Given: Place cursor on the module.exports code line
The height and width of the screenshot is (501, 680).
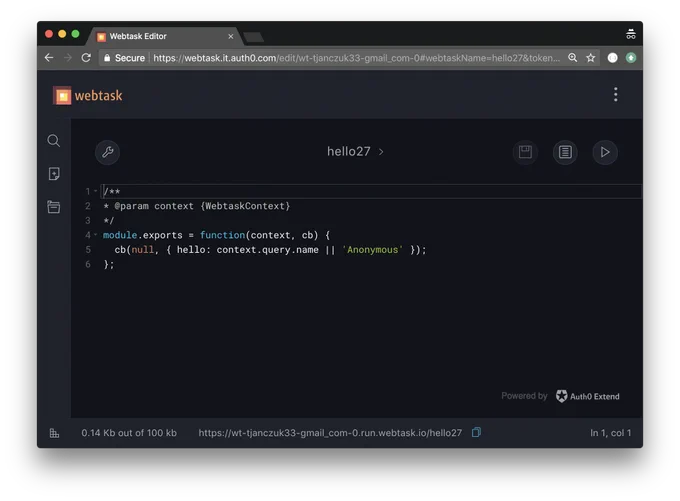Looking at the screenshot, I should tap(216, 235).
